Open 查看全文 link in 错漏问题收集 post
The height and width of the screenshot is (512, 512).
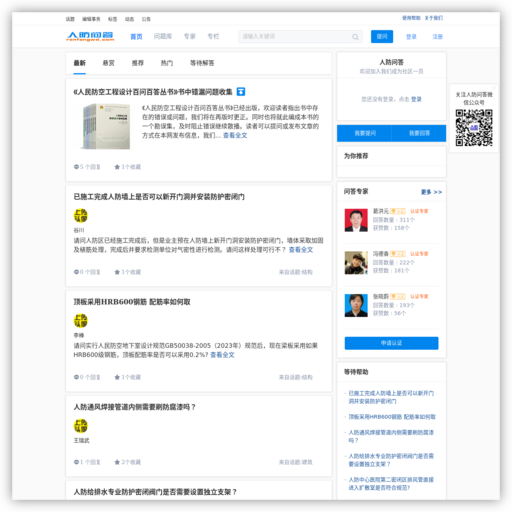tap(235, 135)
